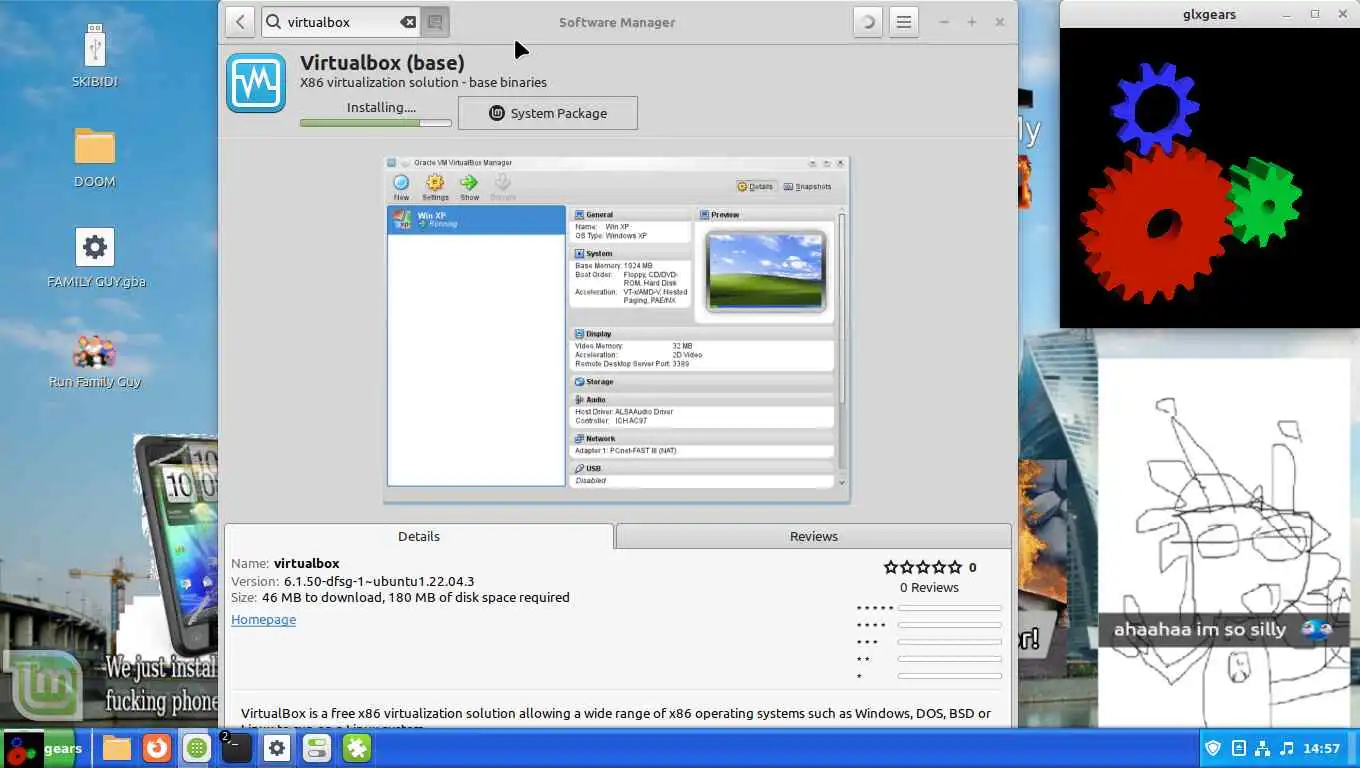Click the five-star rating bar
The image size is (1360, 768).
(949, 608)
